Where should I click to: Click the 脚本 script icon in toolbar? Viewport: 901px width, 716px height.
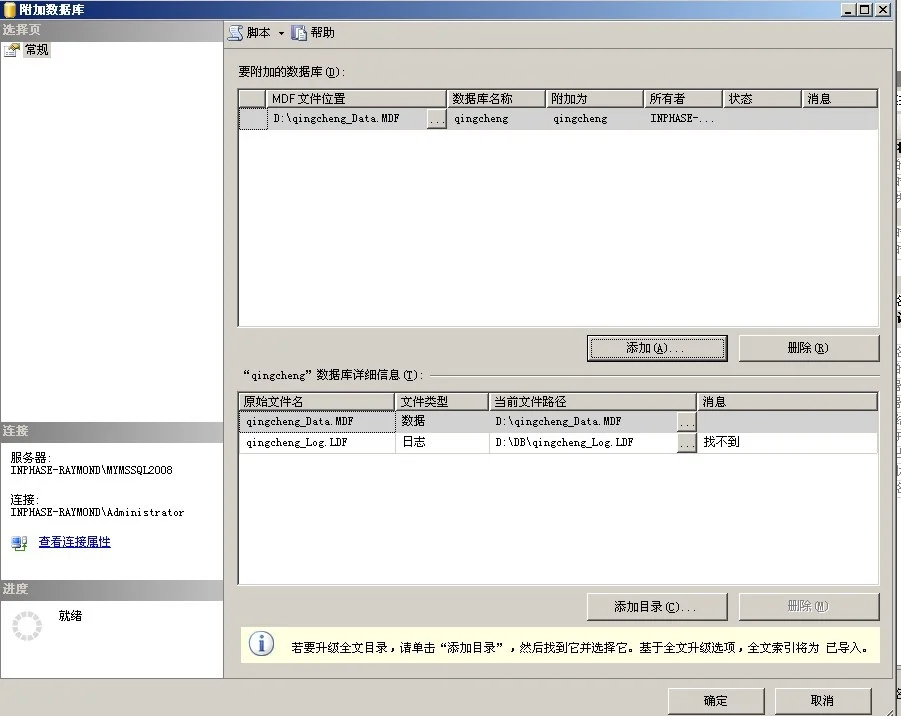235,33
